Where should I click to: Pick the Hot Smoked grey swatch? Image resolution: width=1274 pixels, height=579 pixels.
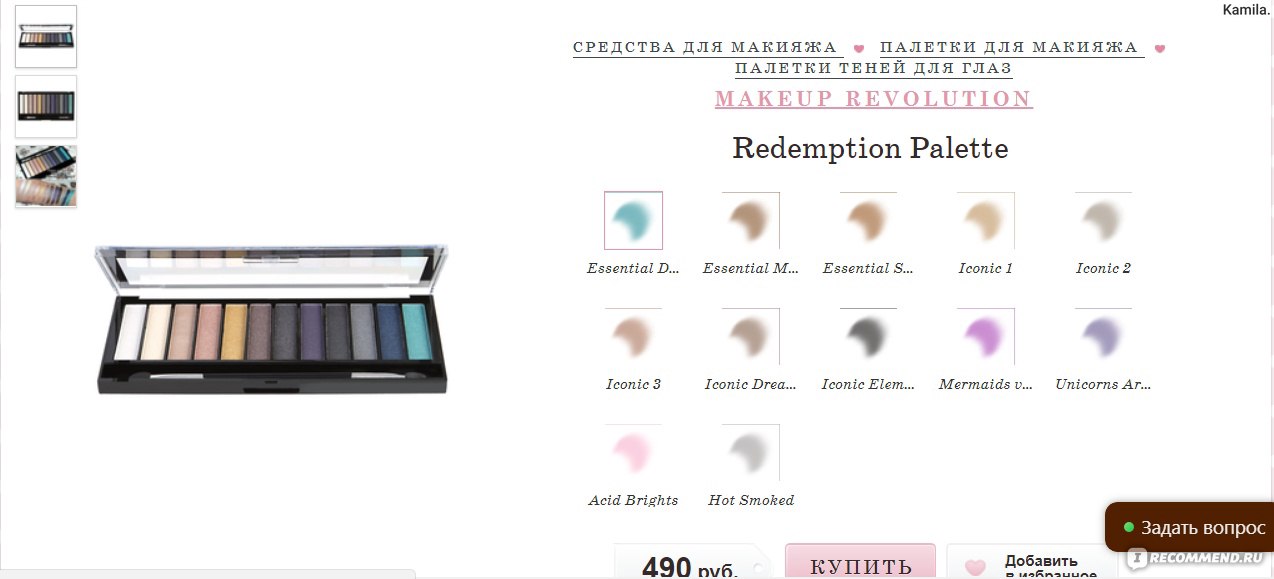point(751,452)
